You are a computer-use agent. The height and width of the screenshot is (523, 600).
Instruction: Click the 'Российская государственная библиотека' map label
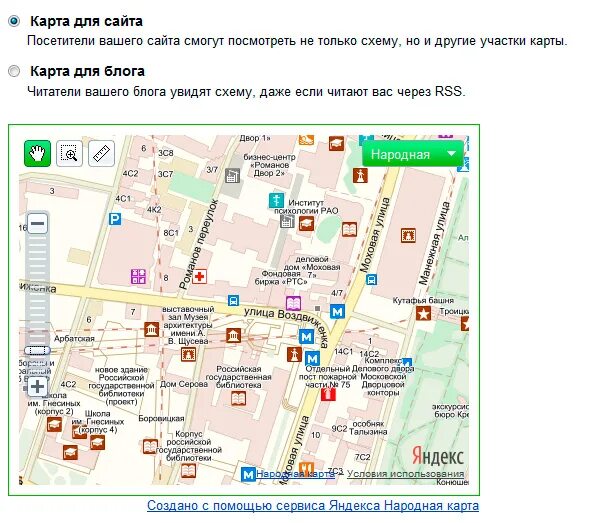238,377
